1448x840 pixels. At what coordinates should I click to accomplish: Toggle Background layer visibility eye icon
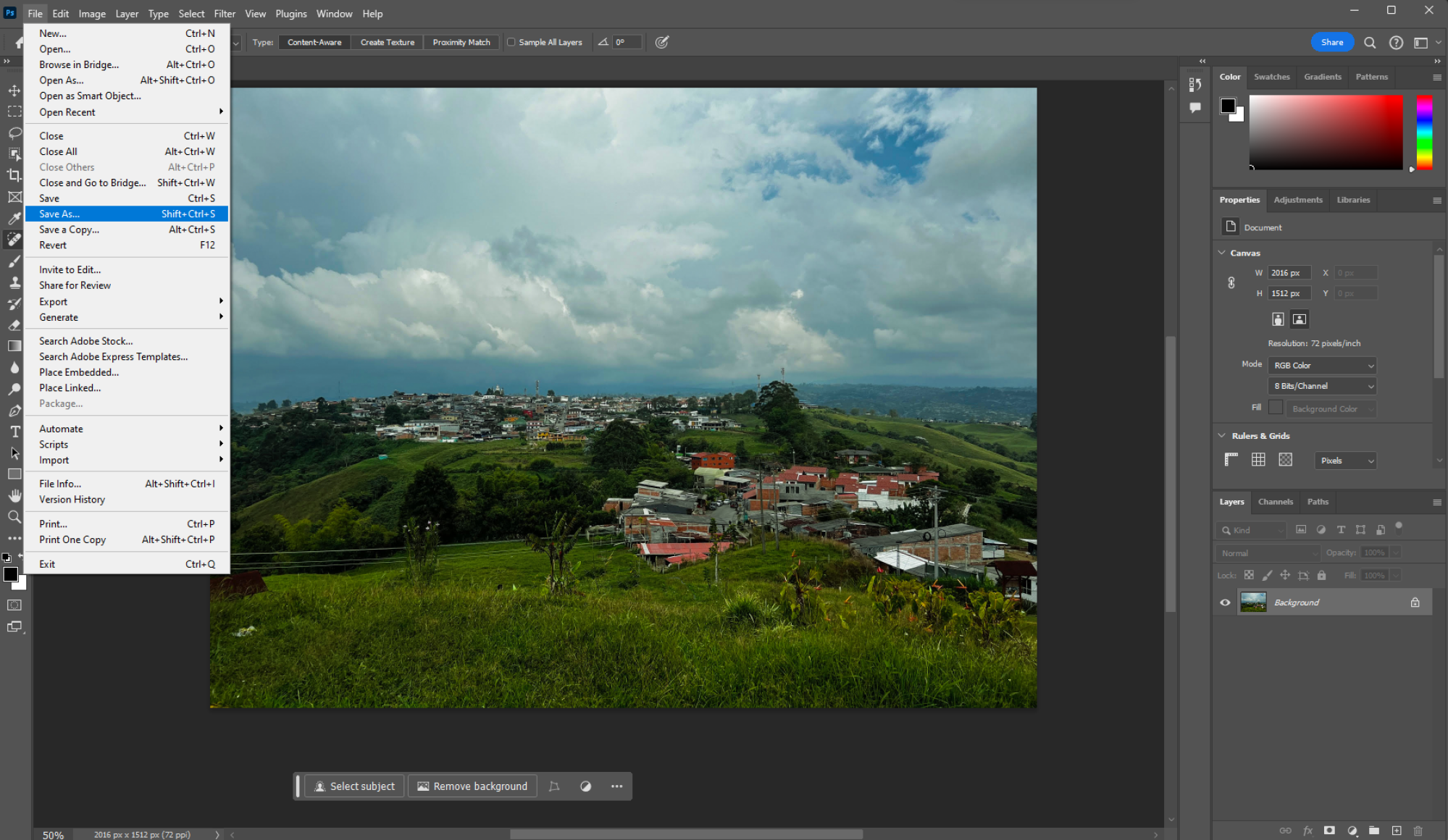[1224, 602]
